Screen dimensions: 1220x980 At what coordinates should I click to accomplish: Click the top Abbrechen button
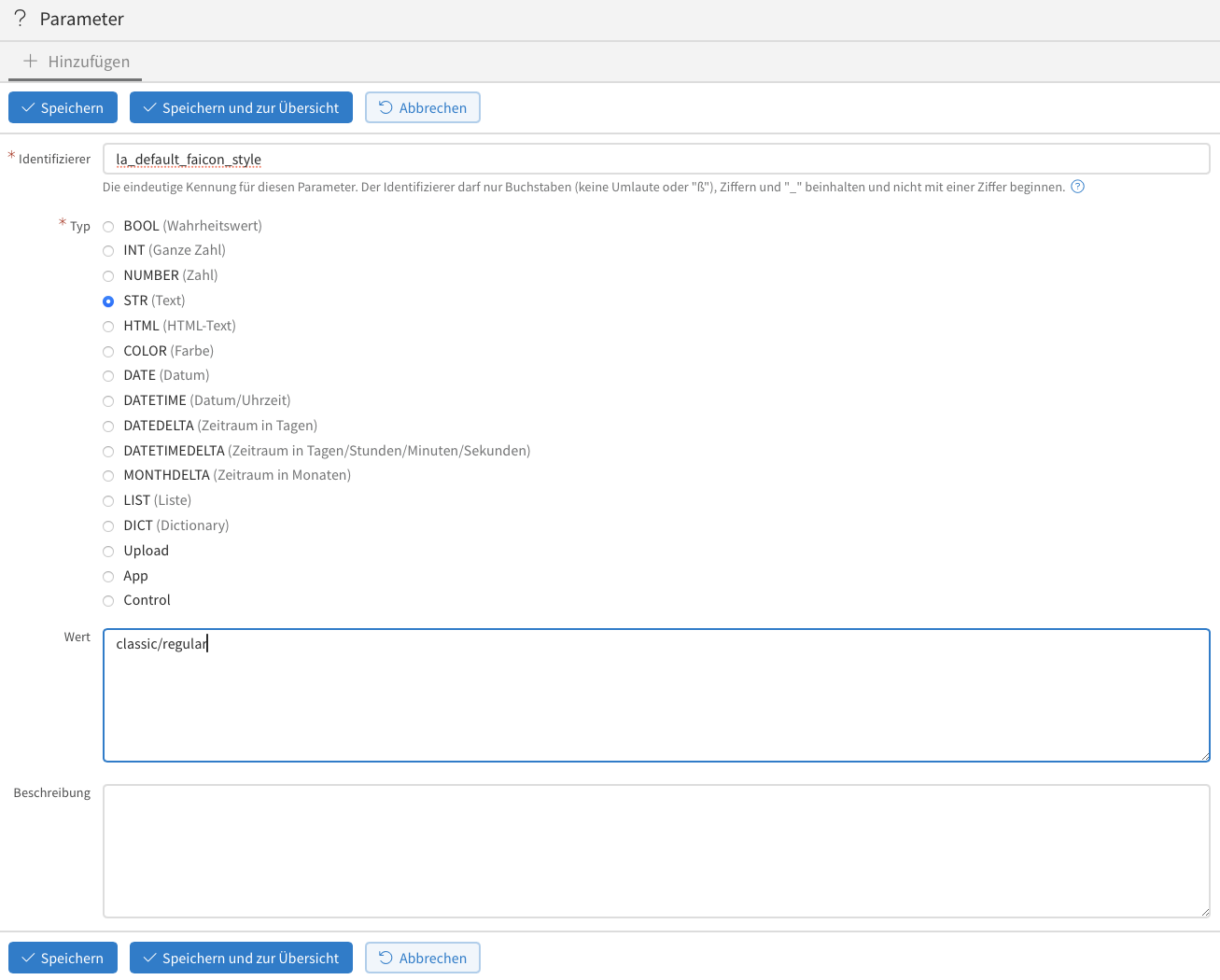coord(423,107)
